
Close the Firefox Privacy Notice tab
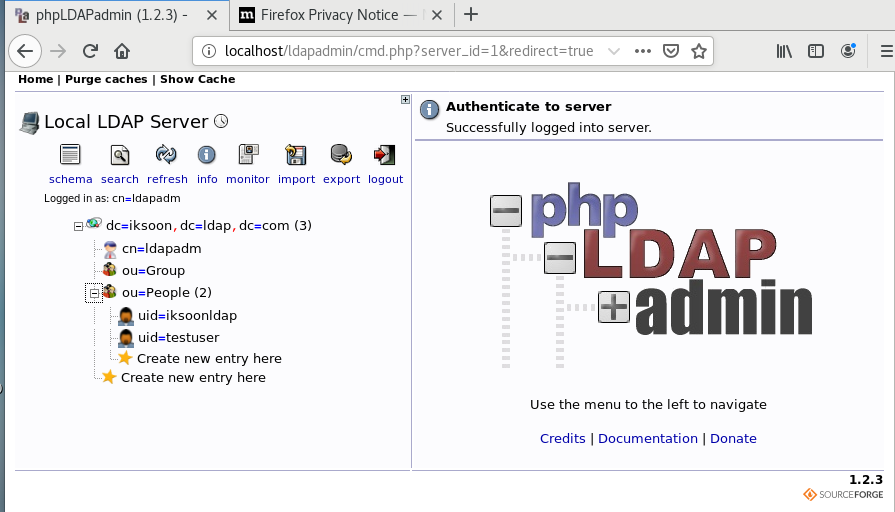[x=437, y=15]
